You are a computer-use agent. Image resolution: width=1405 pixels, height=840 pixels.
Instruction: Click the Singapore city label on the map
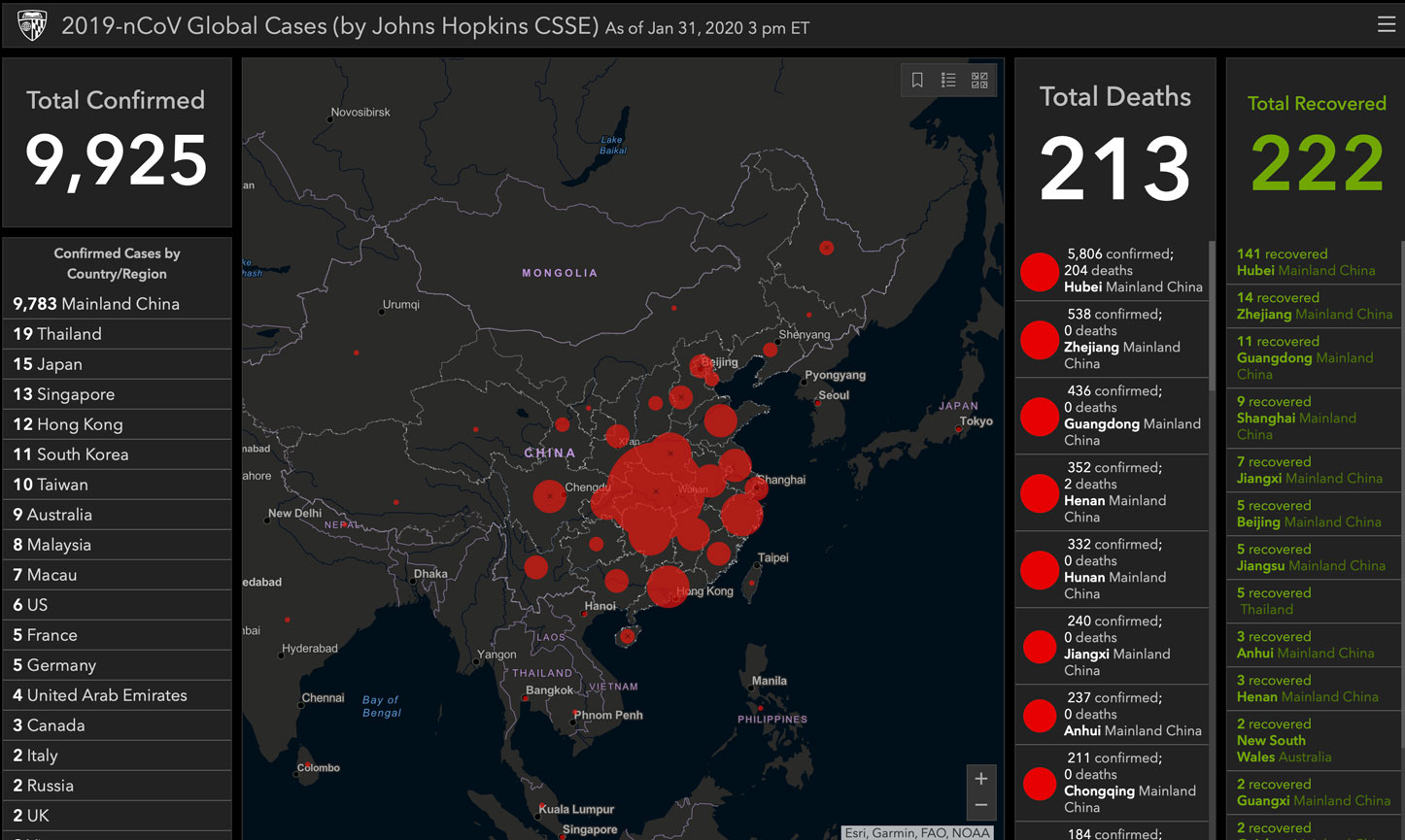[590, 830]
